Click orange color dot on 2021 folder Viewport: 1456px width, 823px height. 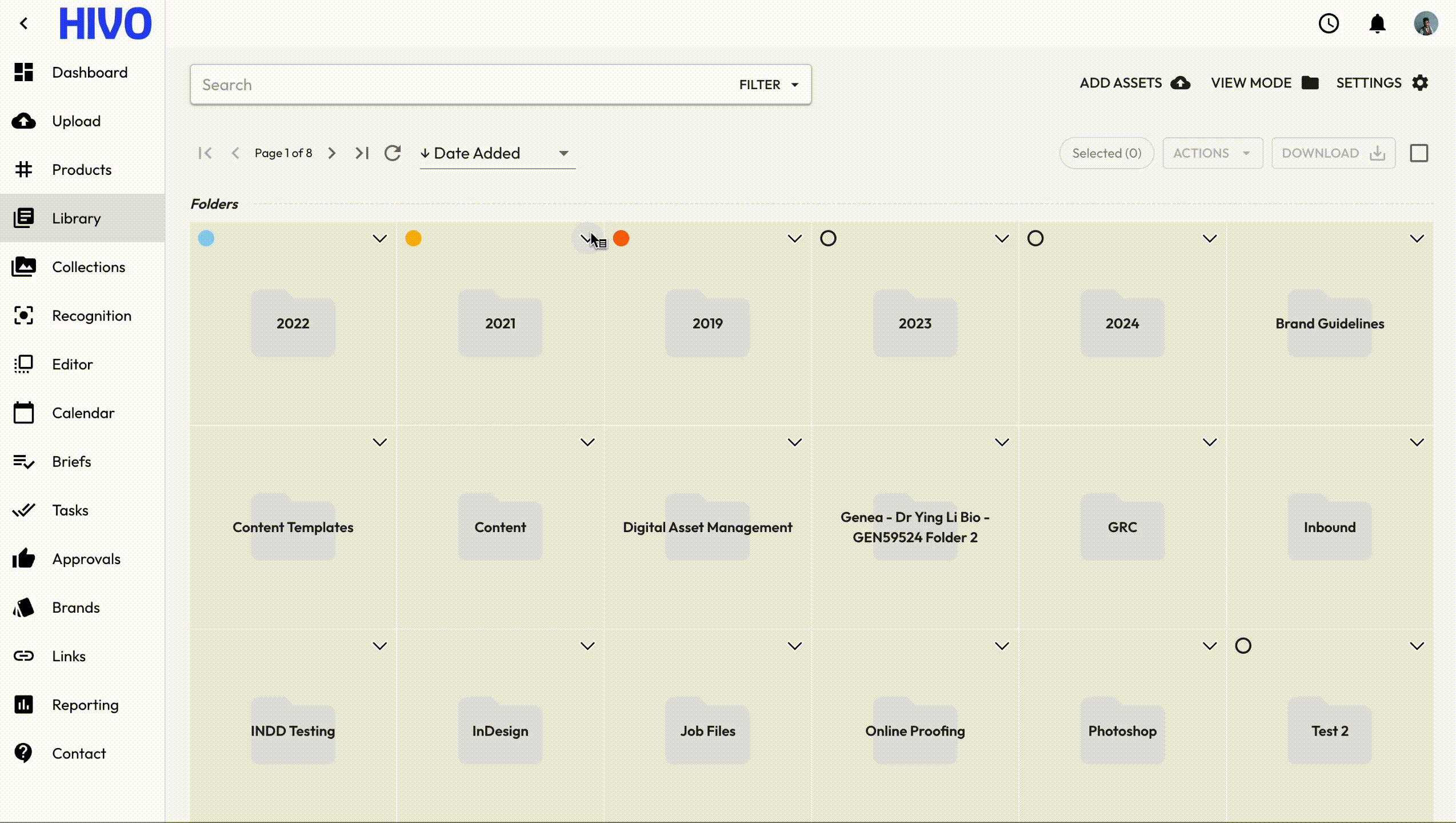pyautogui.click(x=413, y=238)
